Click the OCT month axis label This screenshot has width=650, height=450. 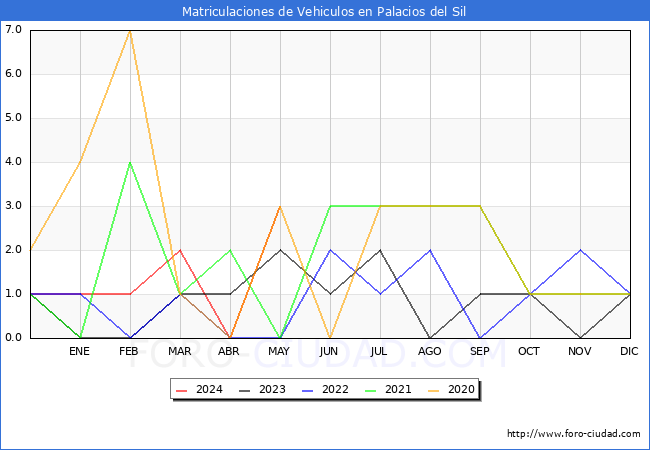click(x=529, y=351)
